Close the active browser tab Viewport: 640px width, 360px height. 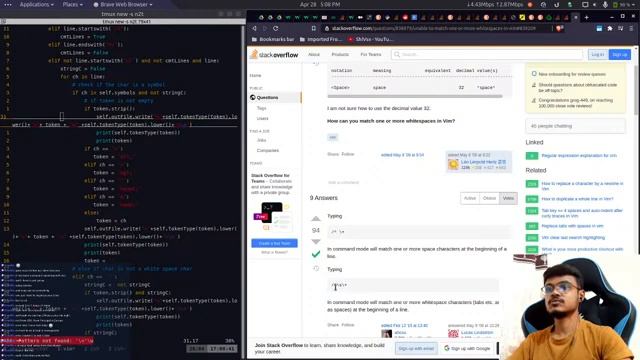576,18
